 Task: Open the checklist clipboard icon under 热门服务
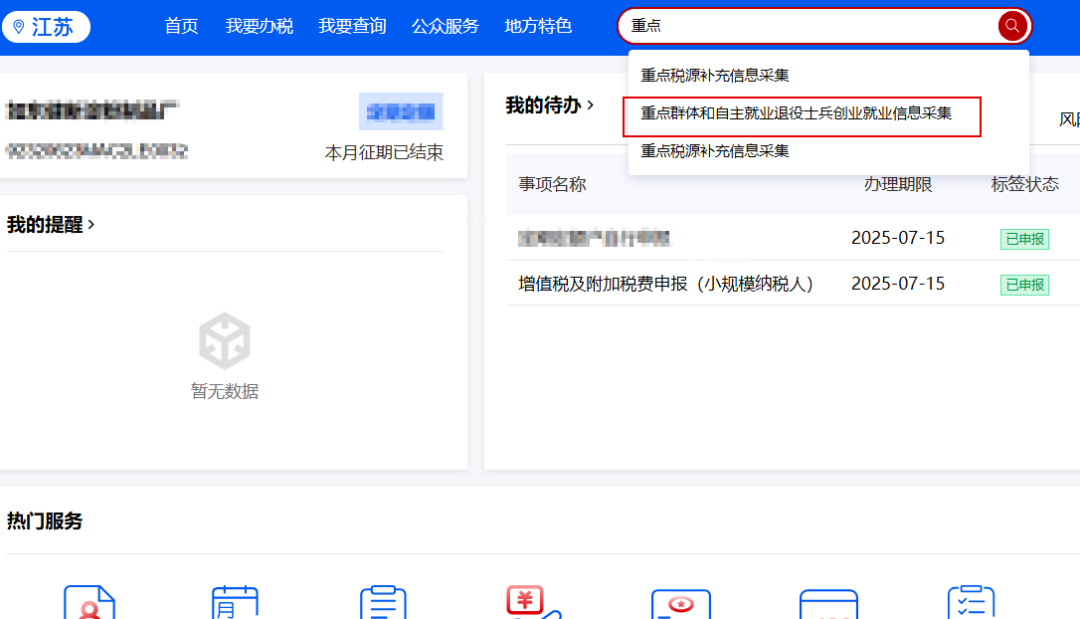(x=971, y=602)
